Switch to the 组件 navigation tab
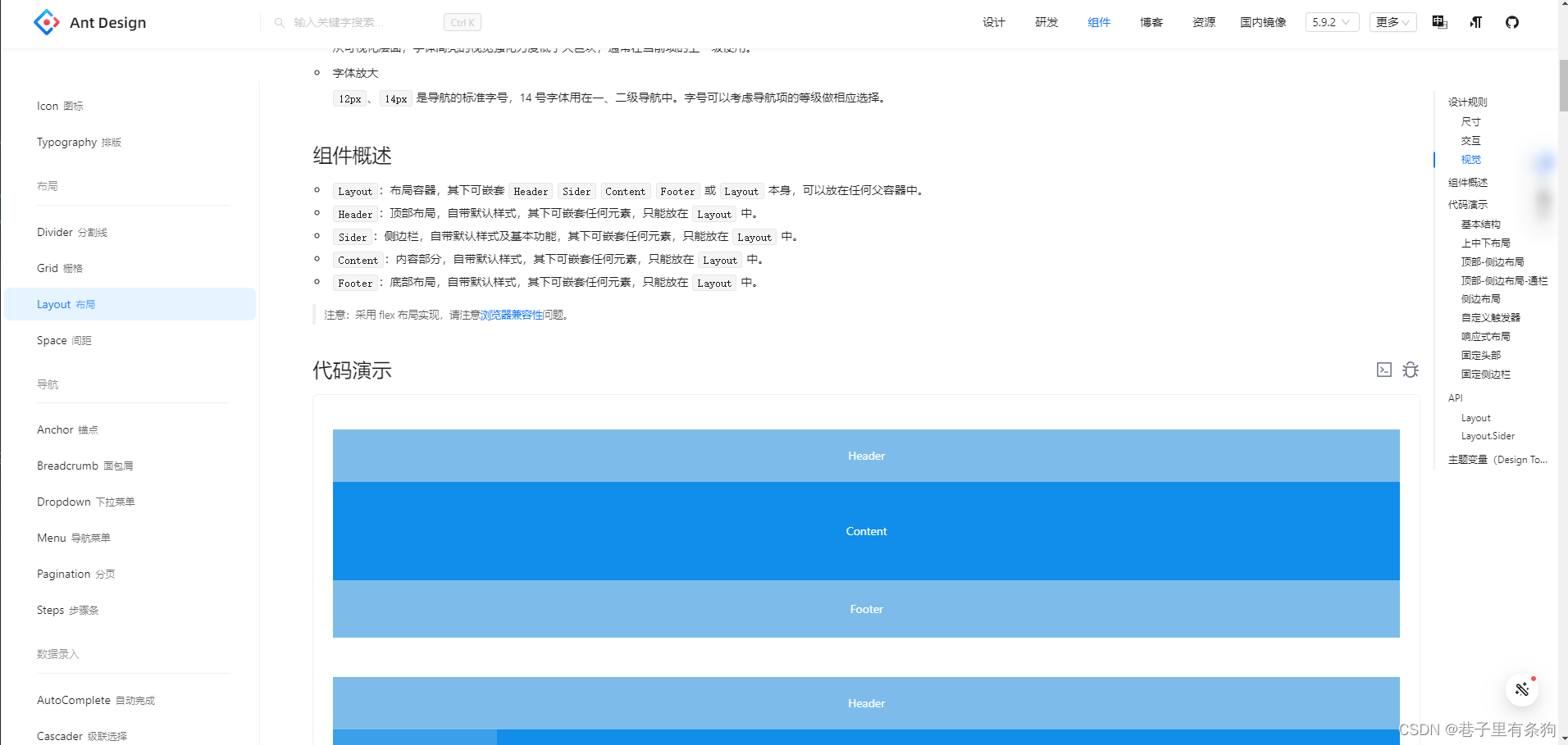 pyautogui.click(x=1099, y=22)
